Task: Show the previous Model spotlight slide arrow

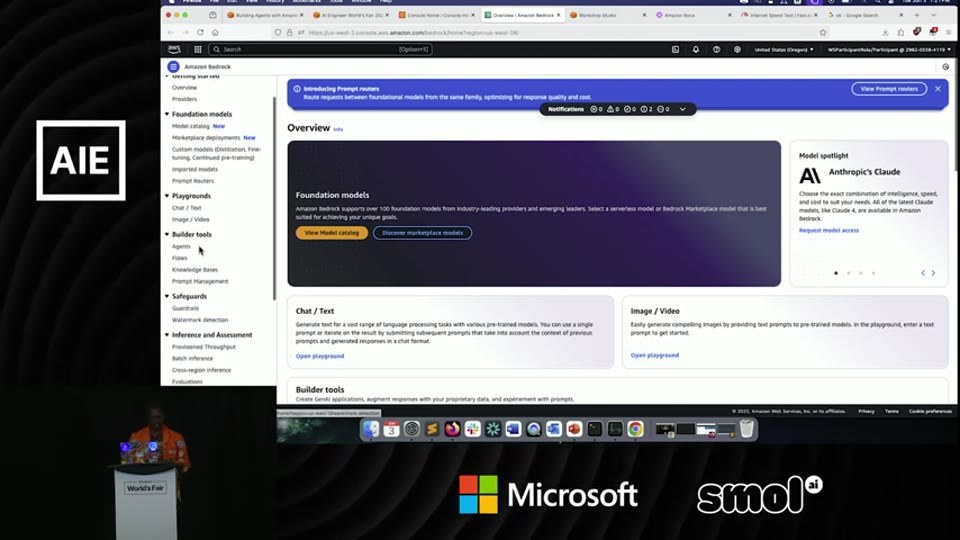Action: [x=923, y=273]
